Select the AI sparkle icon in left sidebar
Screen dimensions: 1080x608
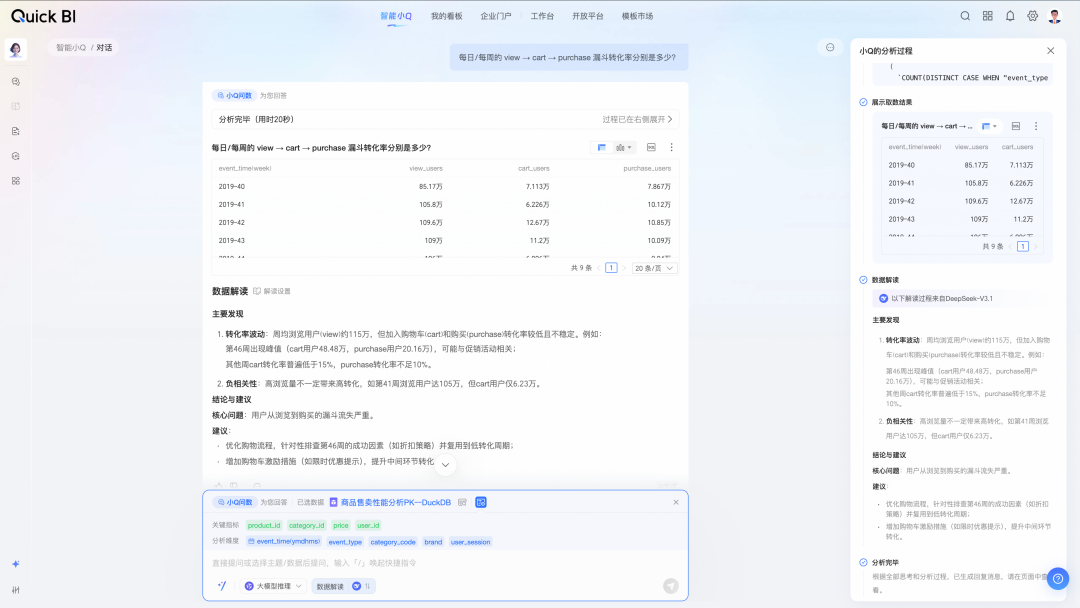15,565
